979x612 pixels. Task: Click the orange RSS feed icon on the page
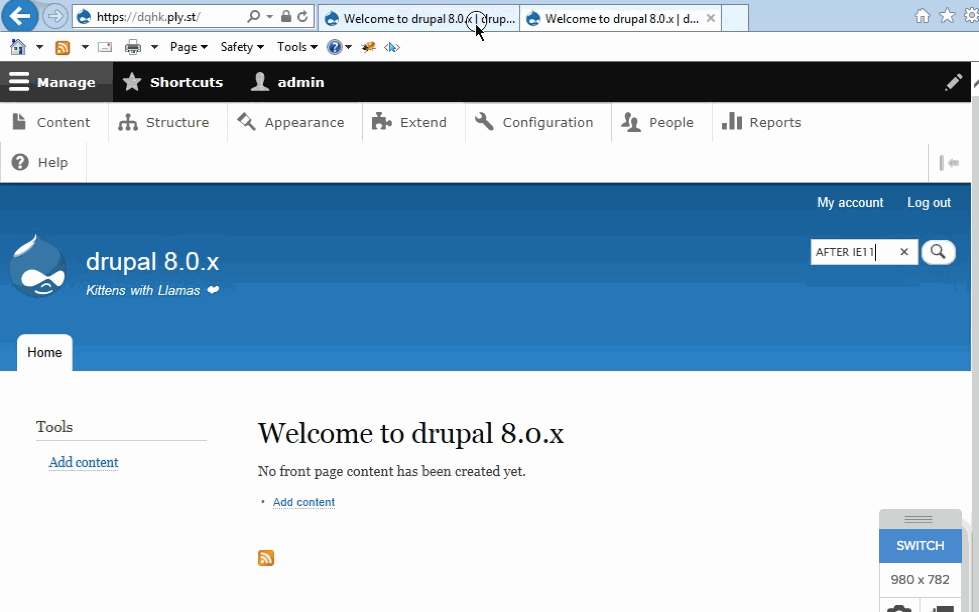pos(266,558)
